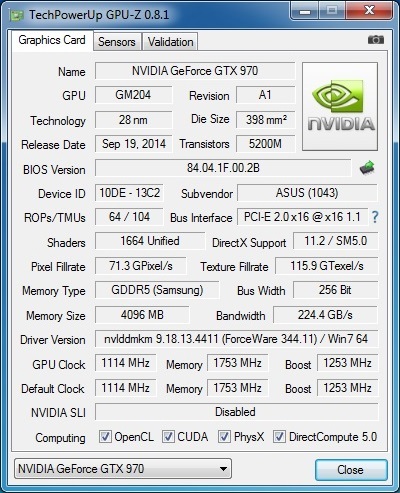The height and width of the screenshot is (493, 400).
Task: Select the Graphics Card tab
Action: pos(52,40)
